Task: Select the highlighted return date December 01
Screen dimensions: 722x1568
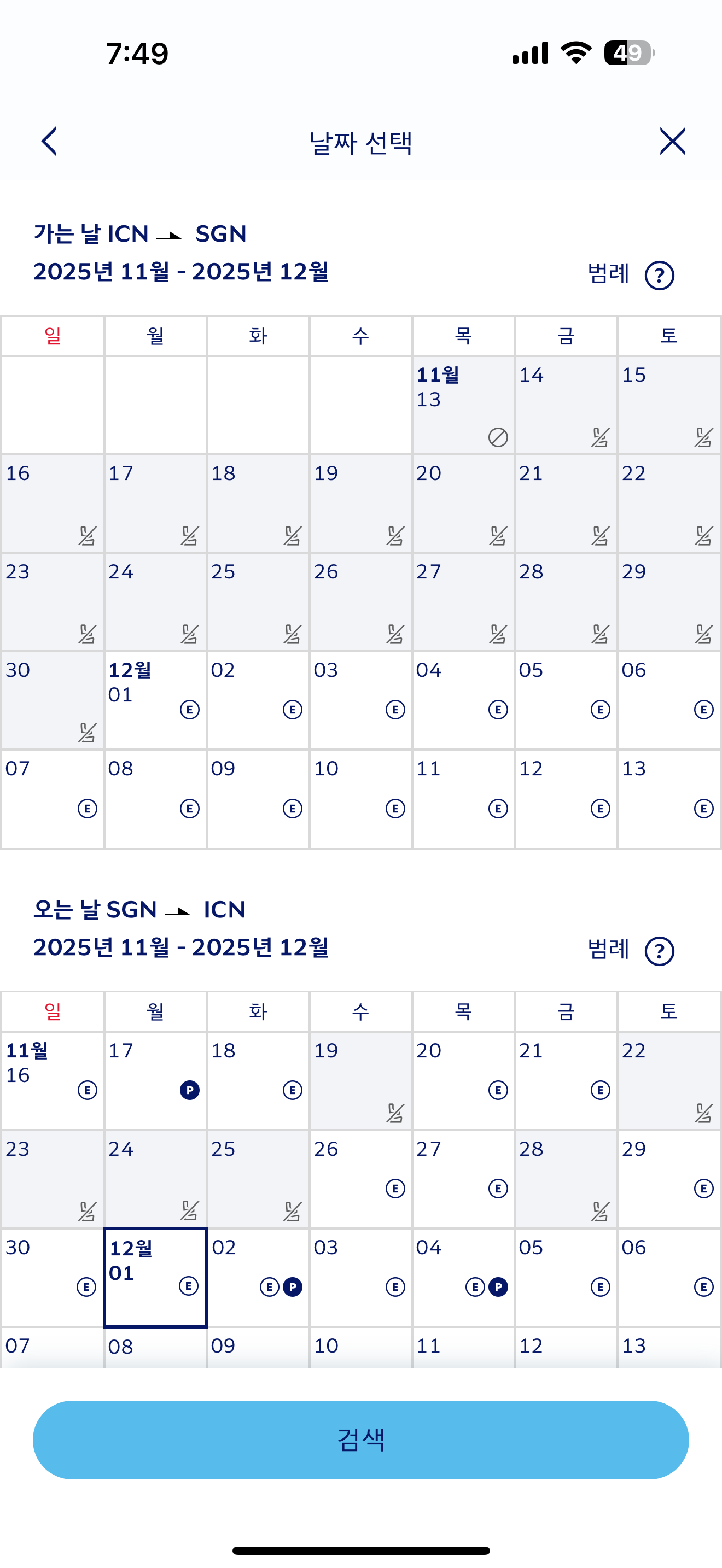Action: click(155, 1277)
